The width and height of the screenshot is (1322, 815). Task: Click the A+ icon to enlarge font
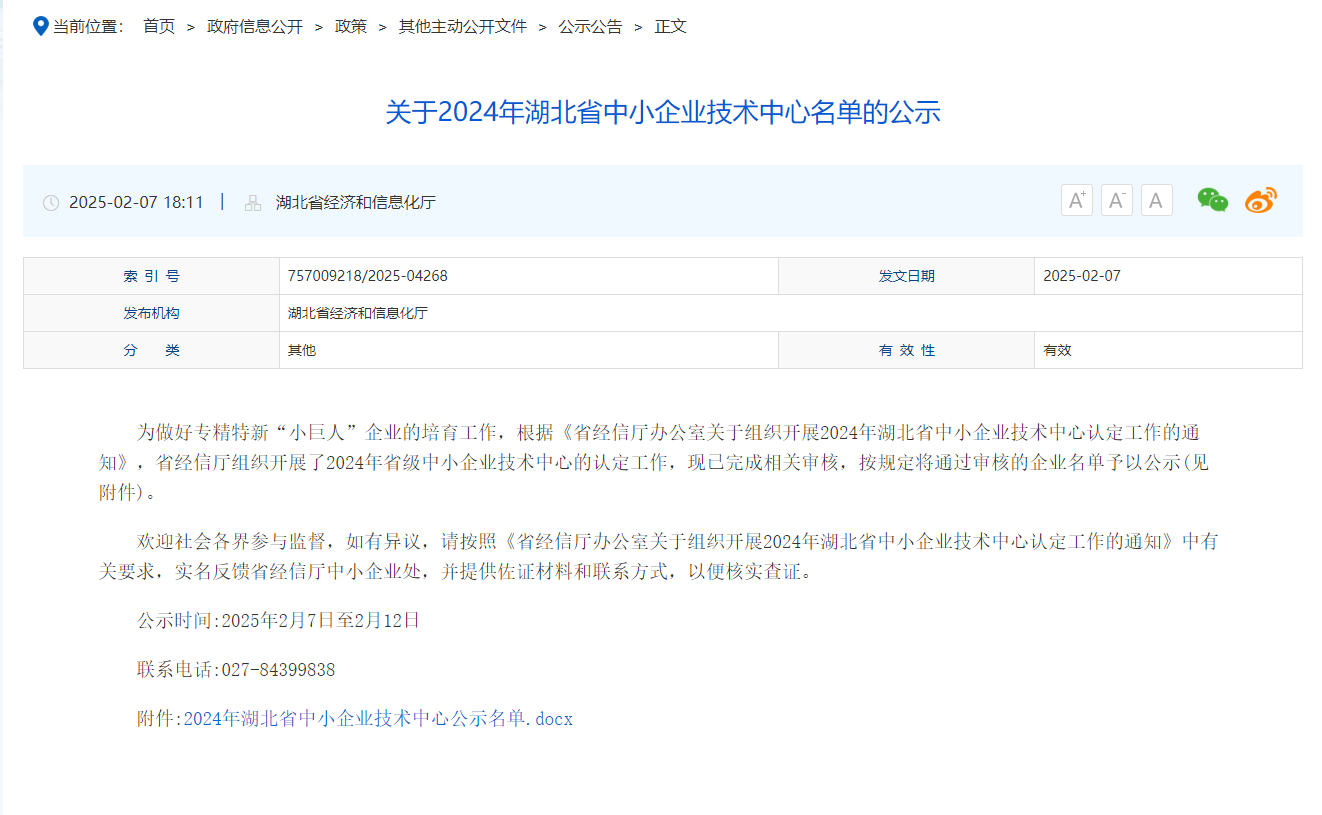(1076, 200)
